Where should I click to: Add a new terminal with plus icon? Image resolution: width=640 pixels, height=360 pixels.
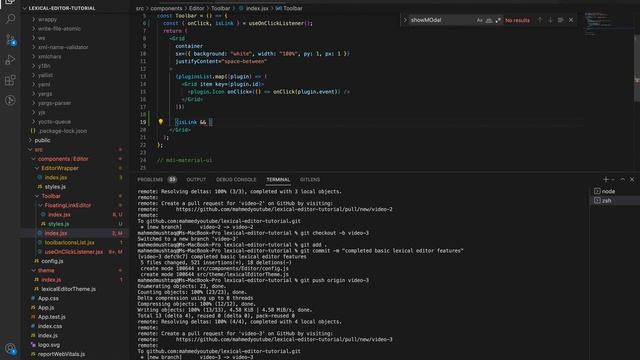(606, 179)
